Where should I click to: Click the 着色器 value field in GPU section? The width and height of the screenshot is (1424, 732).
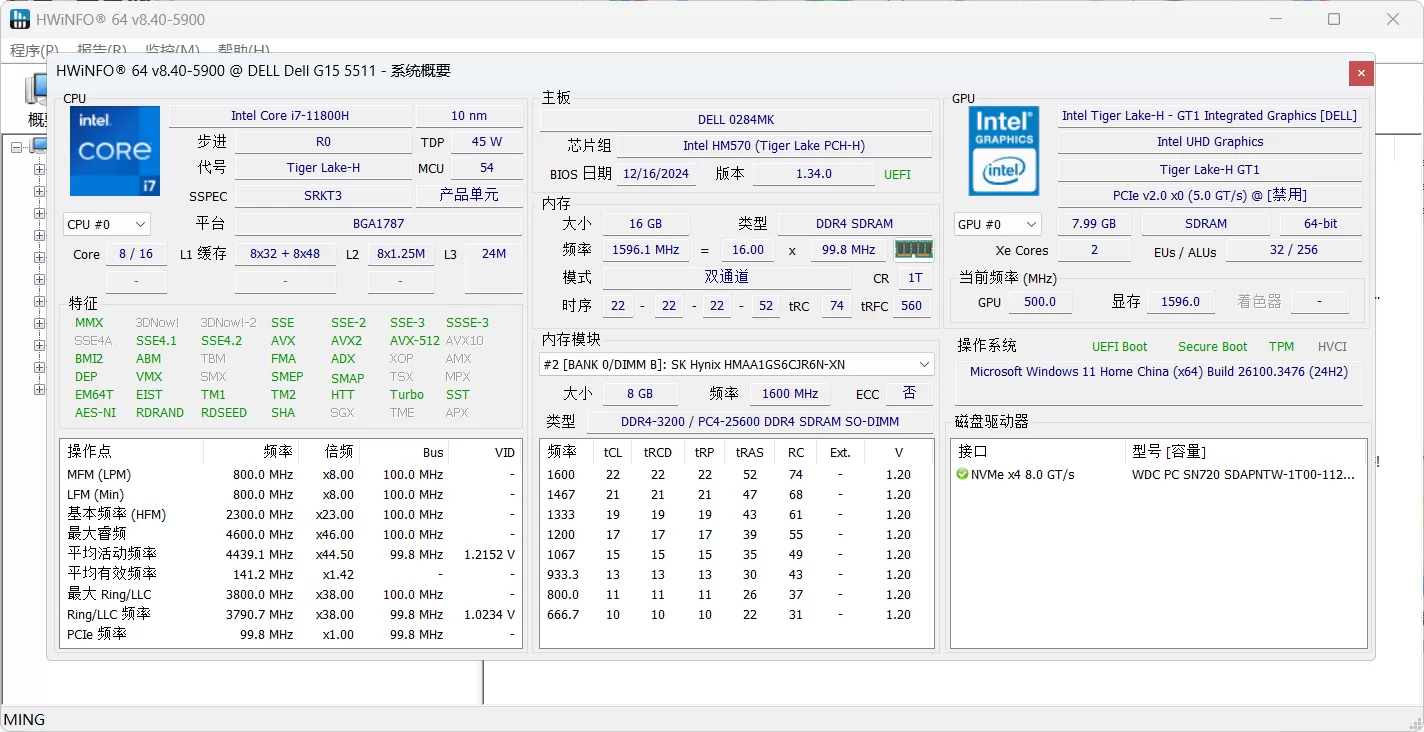pyautogui.click(x=1320, y=301)
